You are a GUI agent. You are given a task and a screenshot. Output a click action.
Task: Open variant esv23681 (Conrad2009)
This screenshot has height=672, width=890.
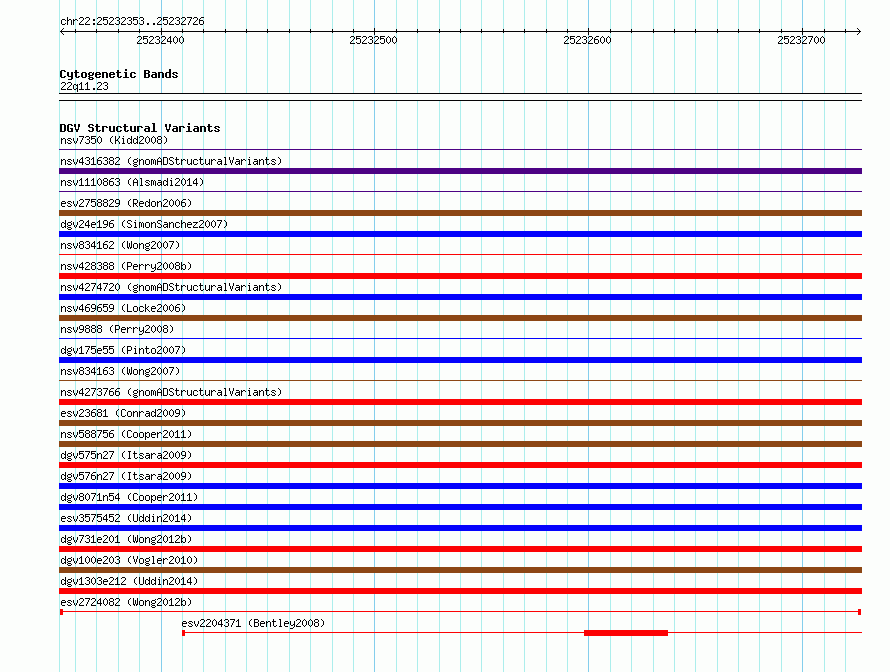tap(123, 413)
